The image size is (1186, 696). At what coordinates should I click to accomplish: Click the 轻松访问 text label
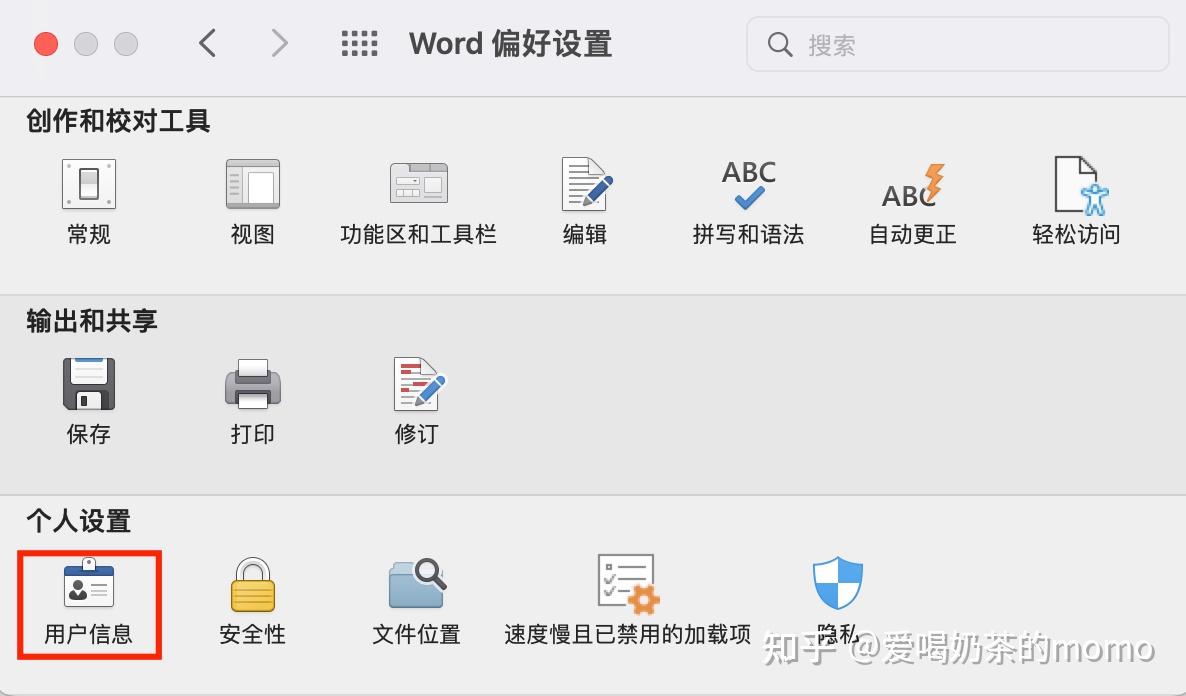pos(1076,235)
